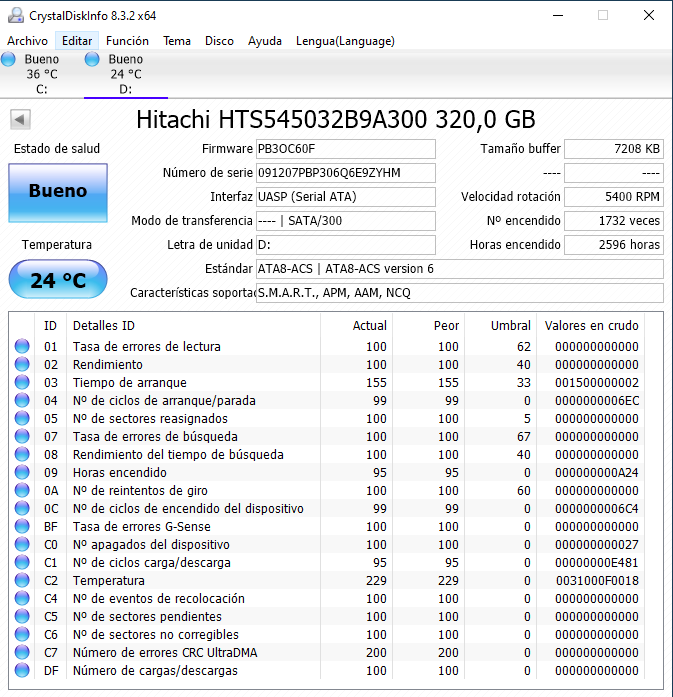The width and height of the screenshot is (673, 697).
Task: Switch to the C: disk tab
Action: coord(42,74)
